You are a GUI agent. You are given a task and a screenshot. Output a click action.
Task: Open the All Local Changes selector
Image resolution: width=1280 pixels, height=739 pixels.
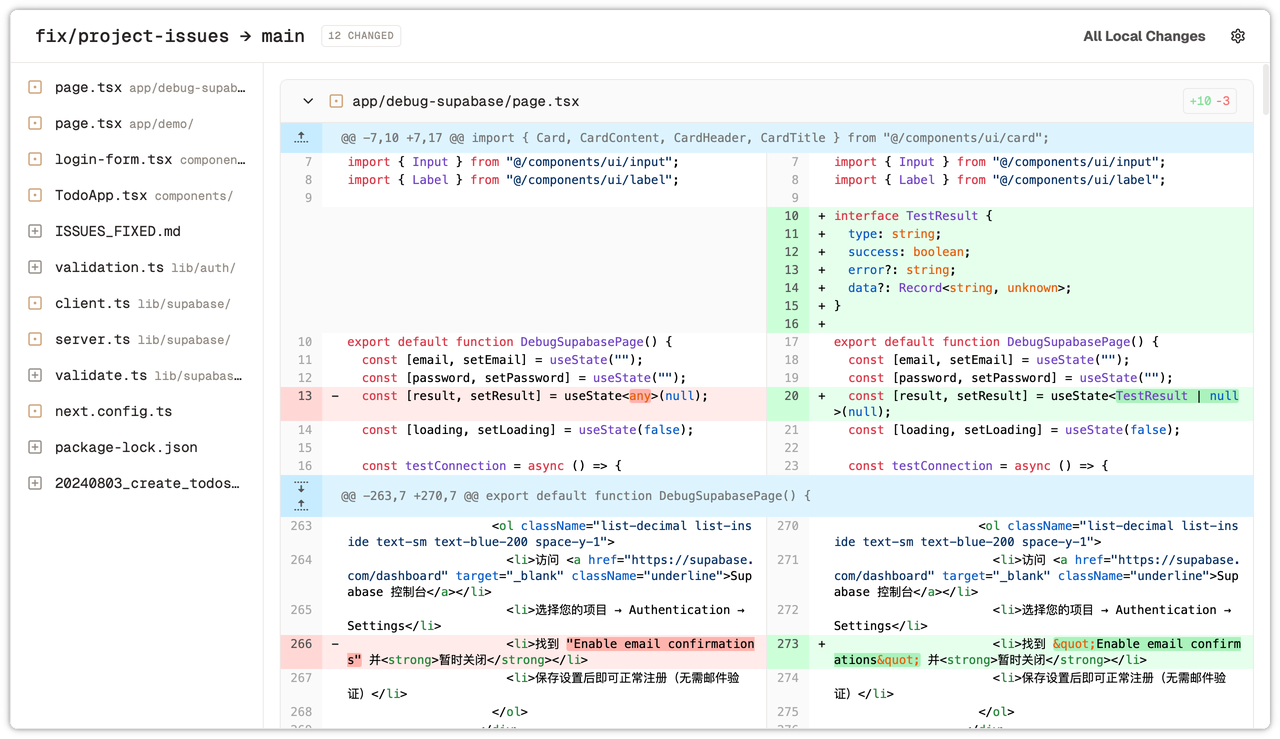pyautogui.click(x=1144, y=36)
